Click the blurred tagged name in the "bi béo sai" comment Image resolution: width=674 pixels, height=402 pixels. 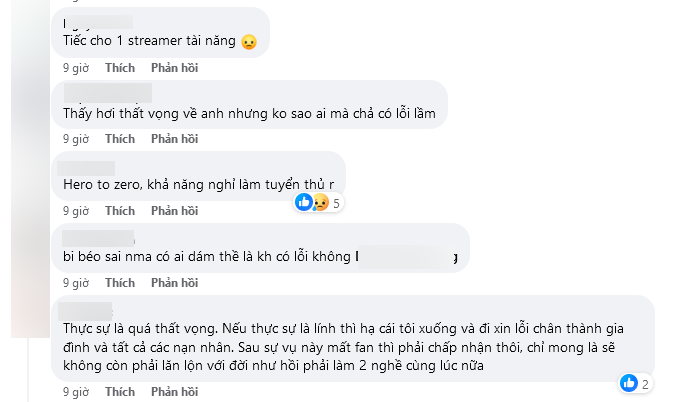coord(406,257)
